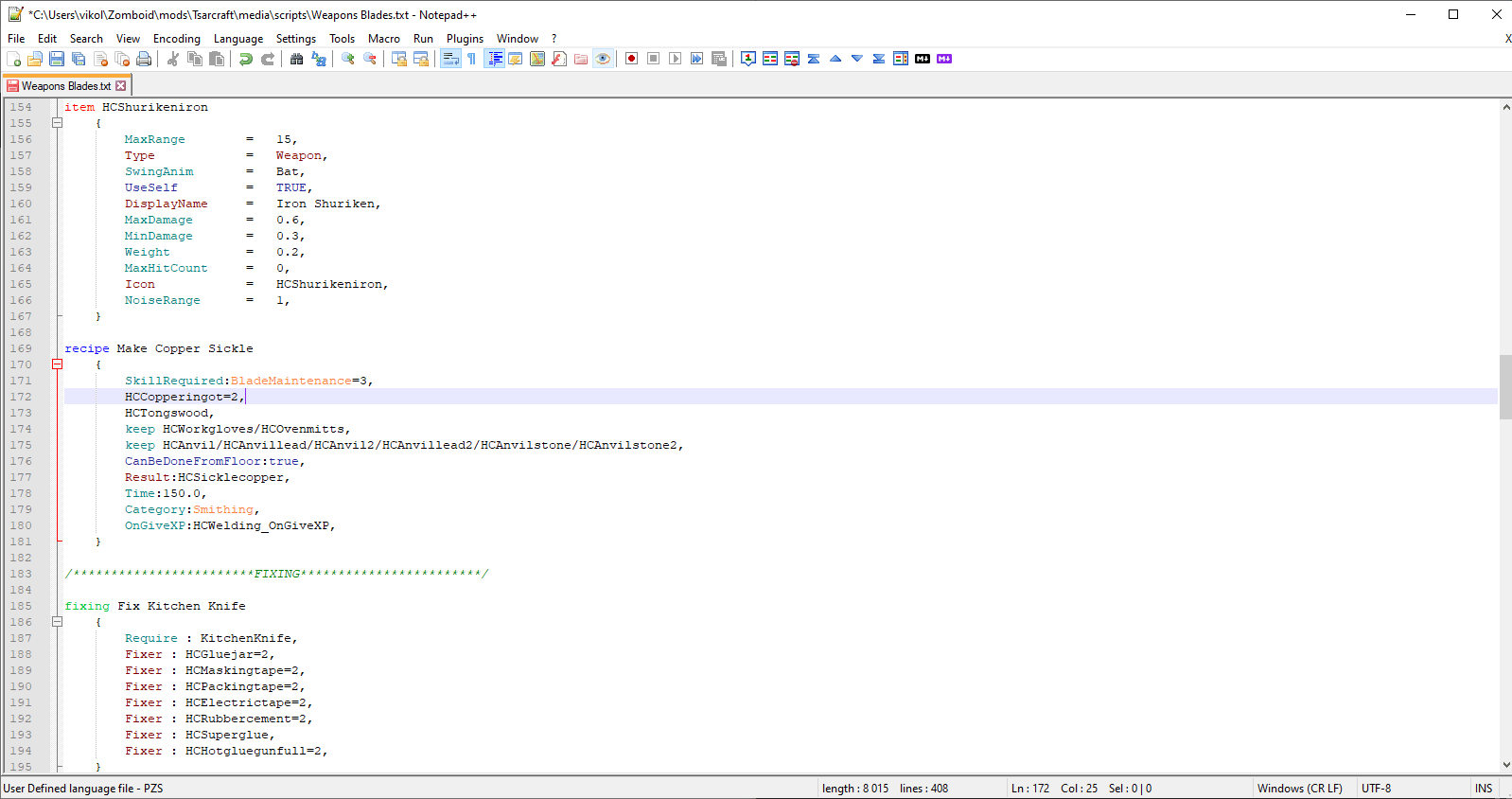
Task: Zoom in using the magnifier plus icon
Action: coord(348,59)
